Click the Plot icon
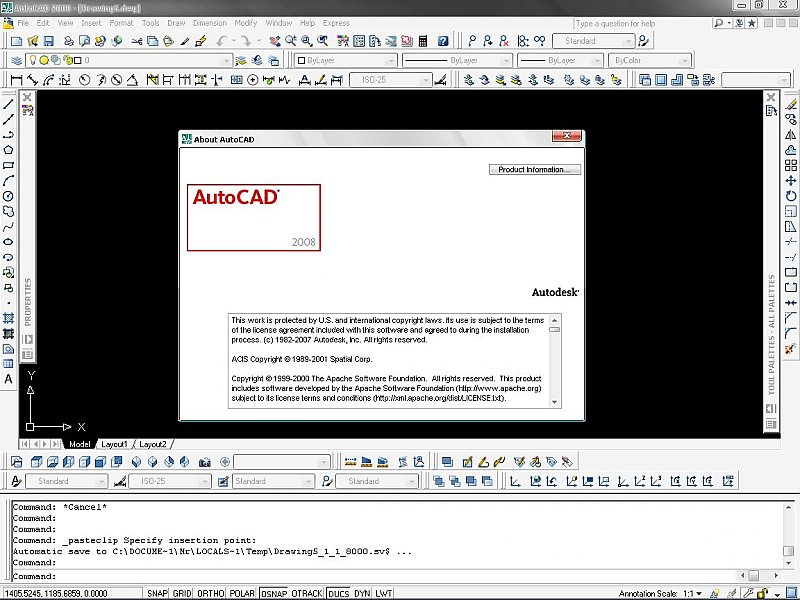 (68, 39)
